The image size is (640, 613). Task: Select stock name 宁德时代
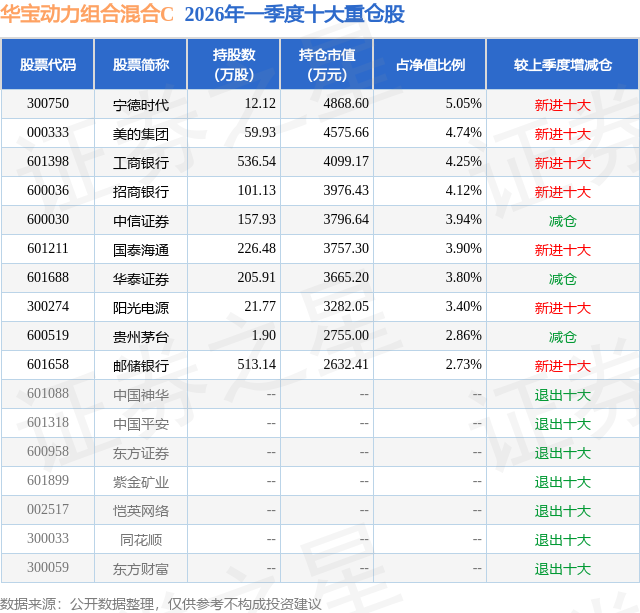click(x=141, y=105)
